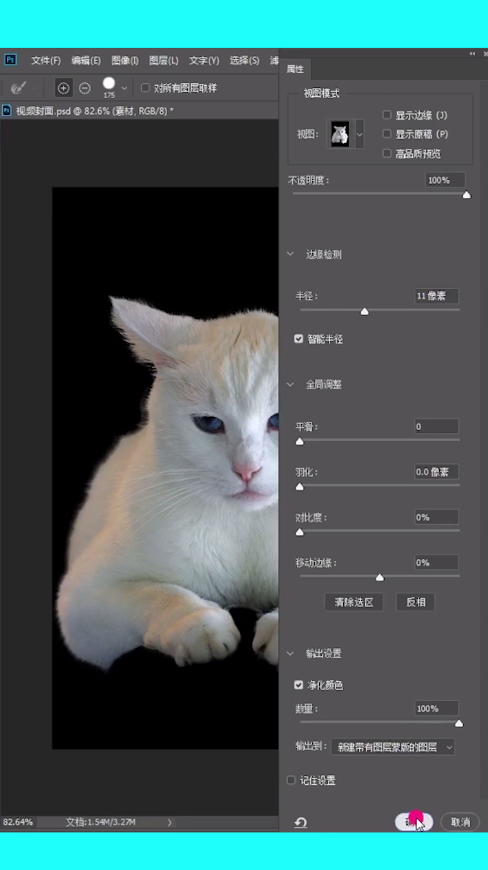Click the 文档:1.54M/3.27M status text
Screen dimensions: 488x870
click(x=100, y=822)
